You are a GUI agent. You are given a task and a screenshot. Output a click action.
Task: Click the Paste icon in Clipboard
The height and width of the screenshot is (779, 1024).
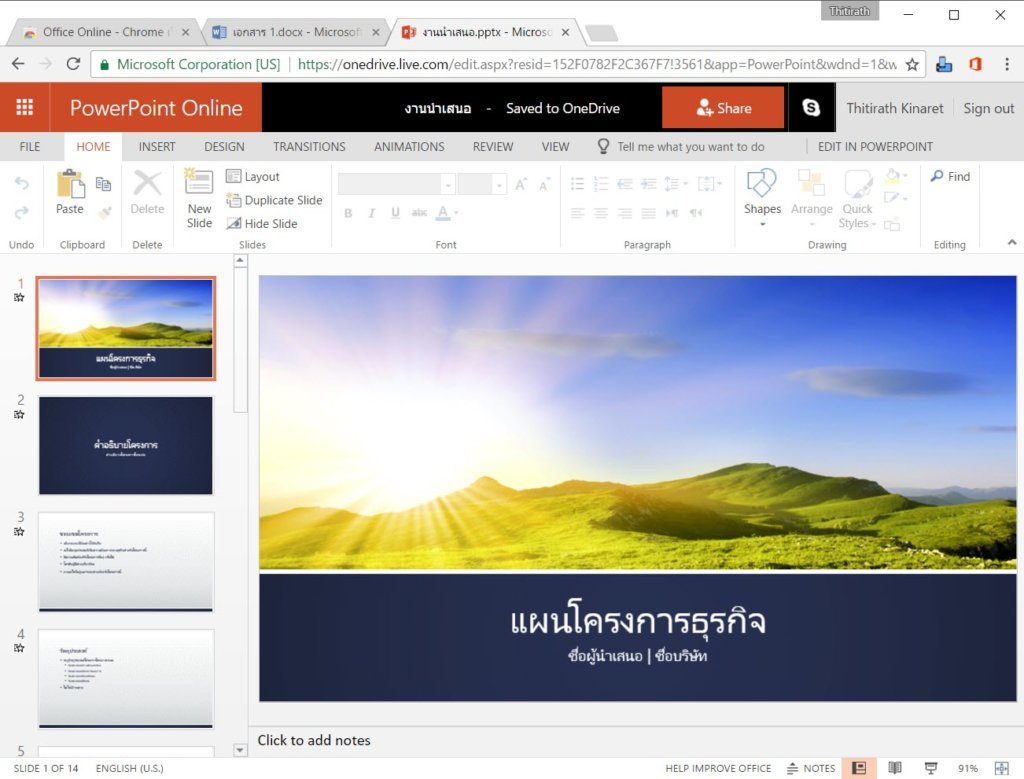coord(70,185)
